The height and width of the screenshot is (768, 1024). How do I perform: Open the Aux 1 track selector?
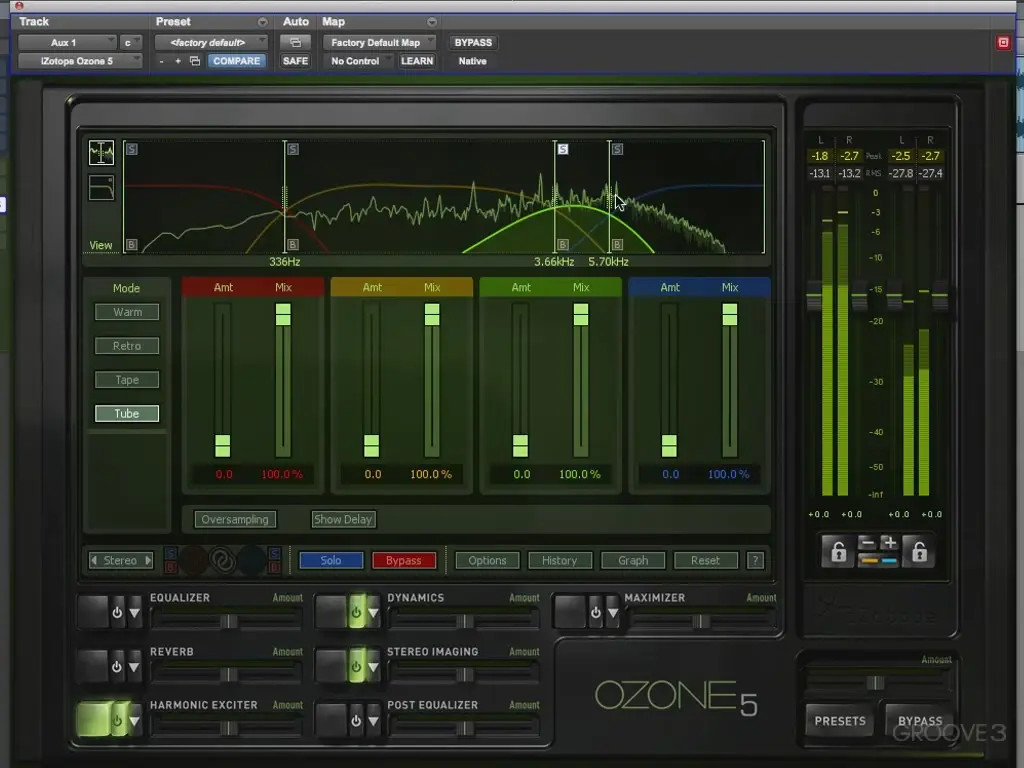point(67,42)
